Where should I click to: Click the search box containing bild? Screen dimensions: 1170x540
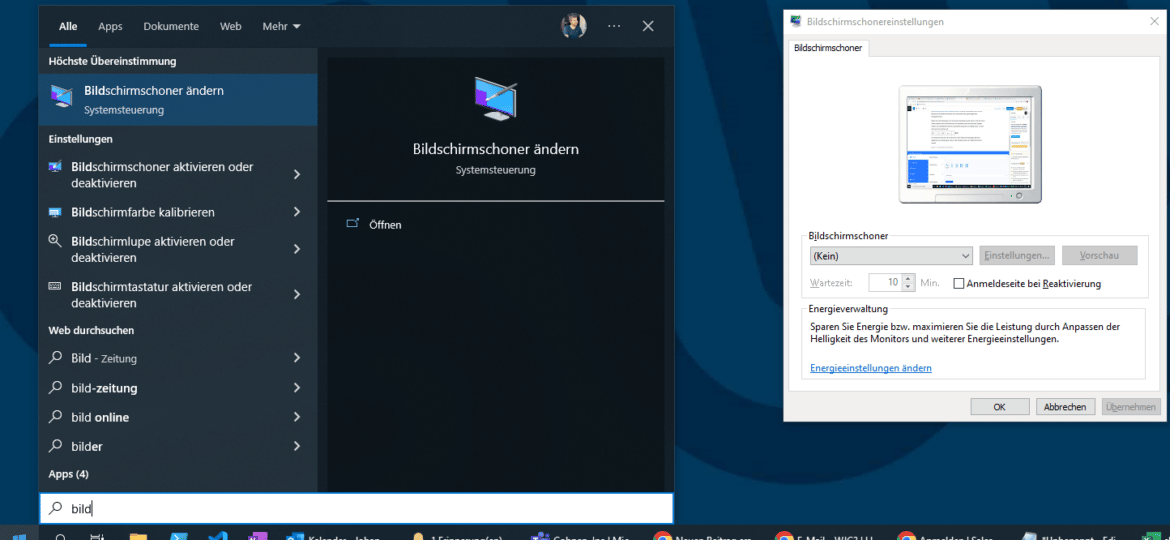(356, 509)
